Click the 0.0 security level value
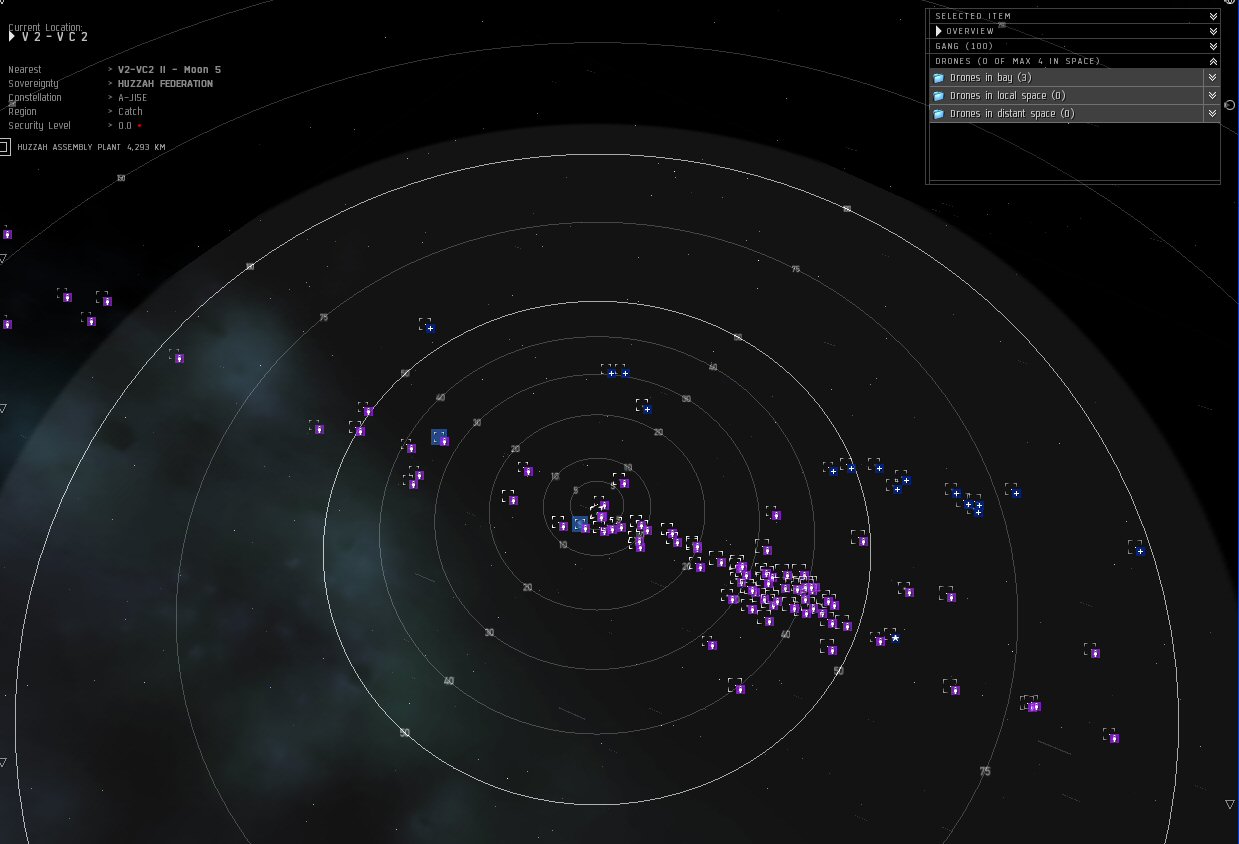This screenshot has width=1239, height=844. coord(125,126)
